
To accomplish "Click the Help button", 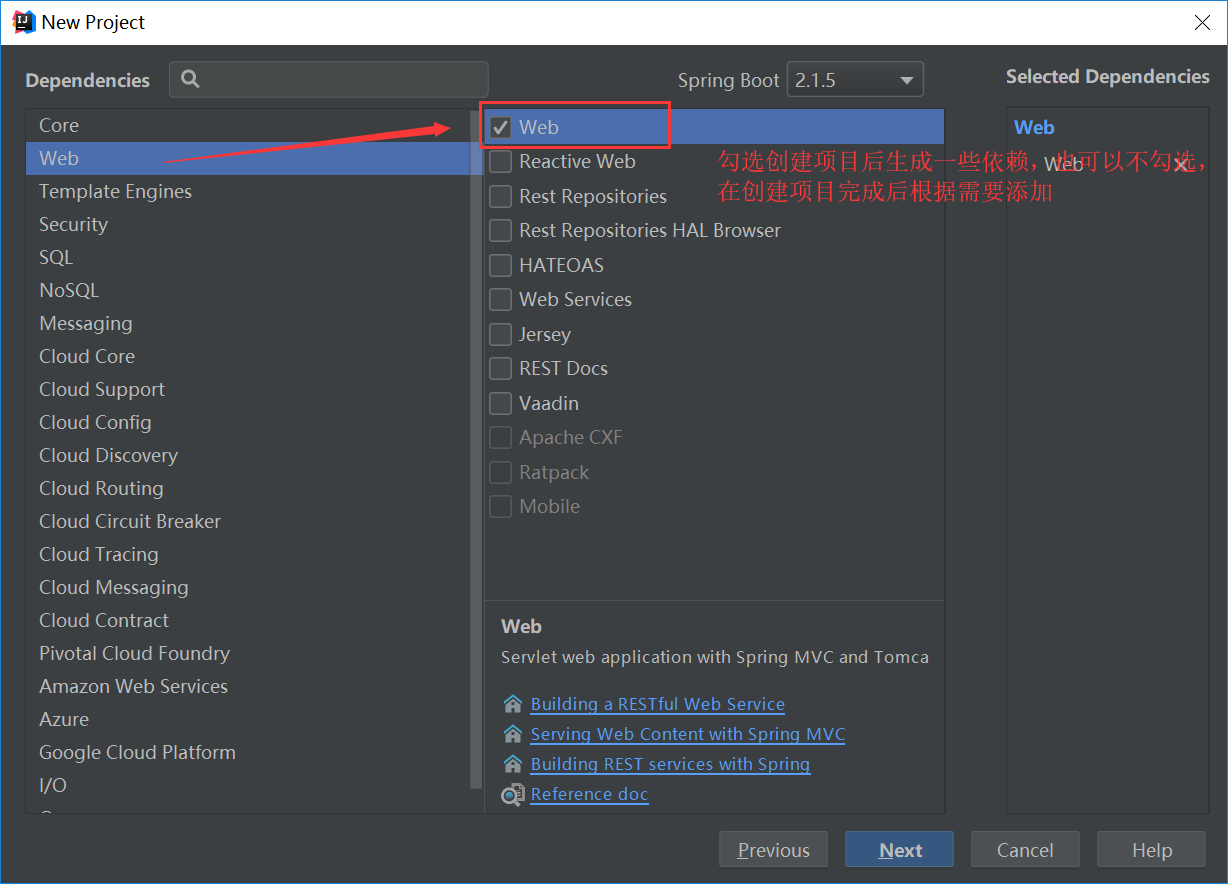I will click(1151, 849).
